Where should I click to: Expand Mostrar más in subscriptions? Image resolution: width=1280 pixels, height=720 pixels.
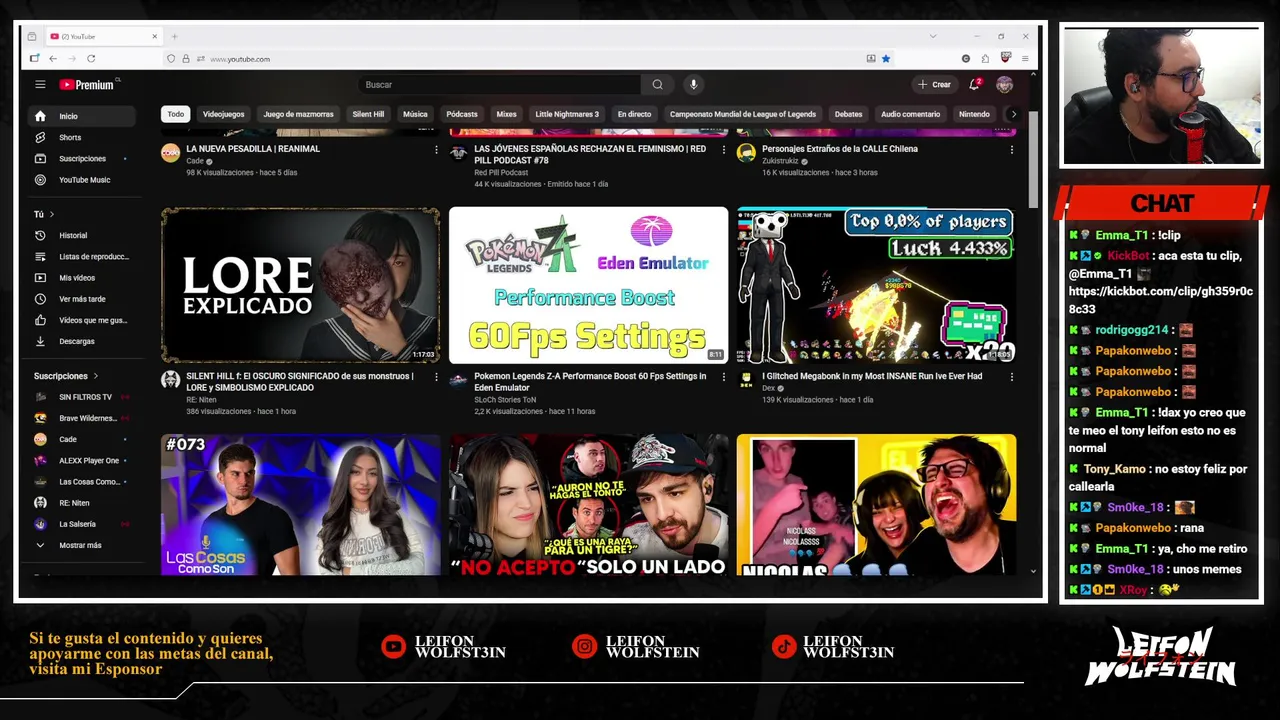click(83, 545)
